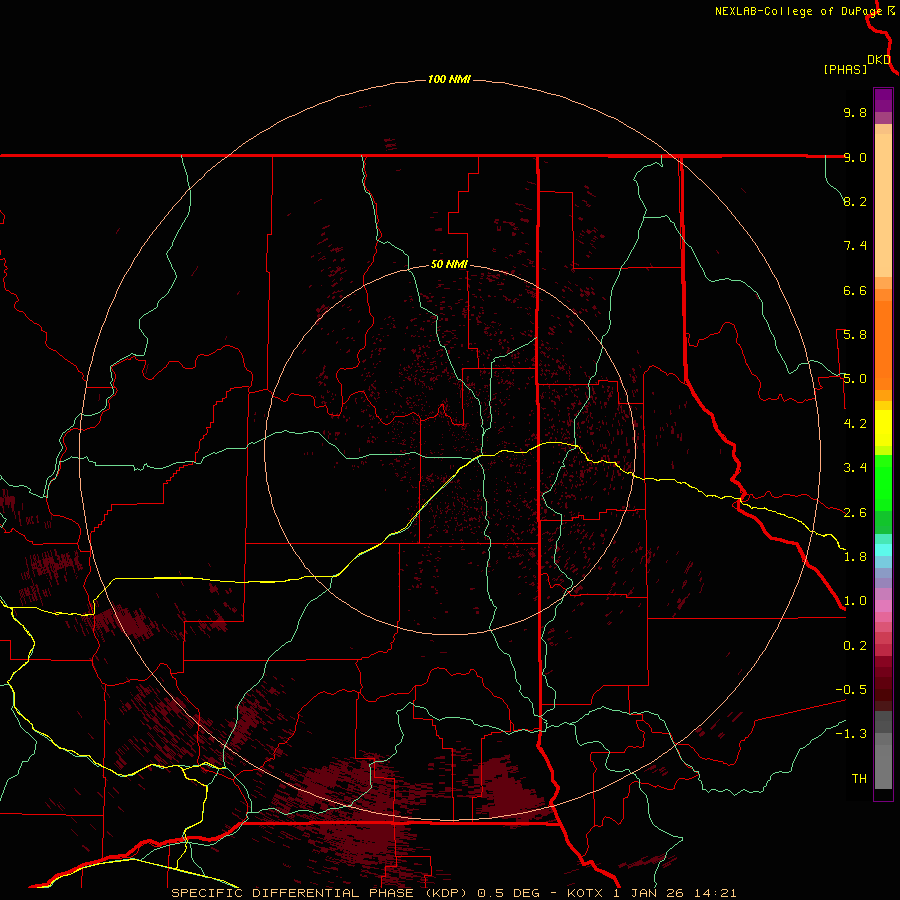Pick the purple top segment of color bar

coord(883,100)
